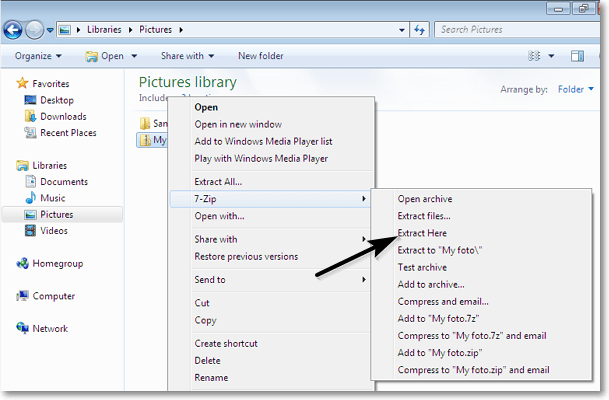Open Homegroup in the navigation pane
Image resolution: width=609 pixels, height=400 pixels.
(57, 264)
